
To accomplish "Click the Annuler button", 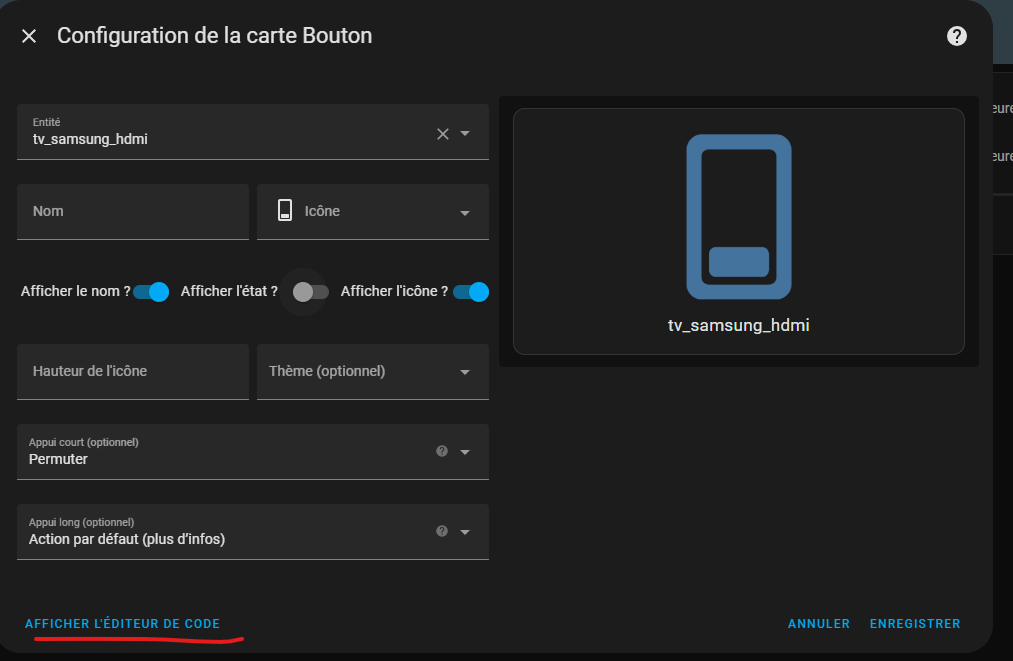I will point(819,624).
